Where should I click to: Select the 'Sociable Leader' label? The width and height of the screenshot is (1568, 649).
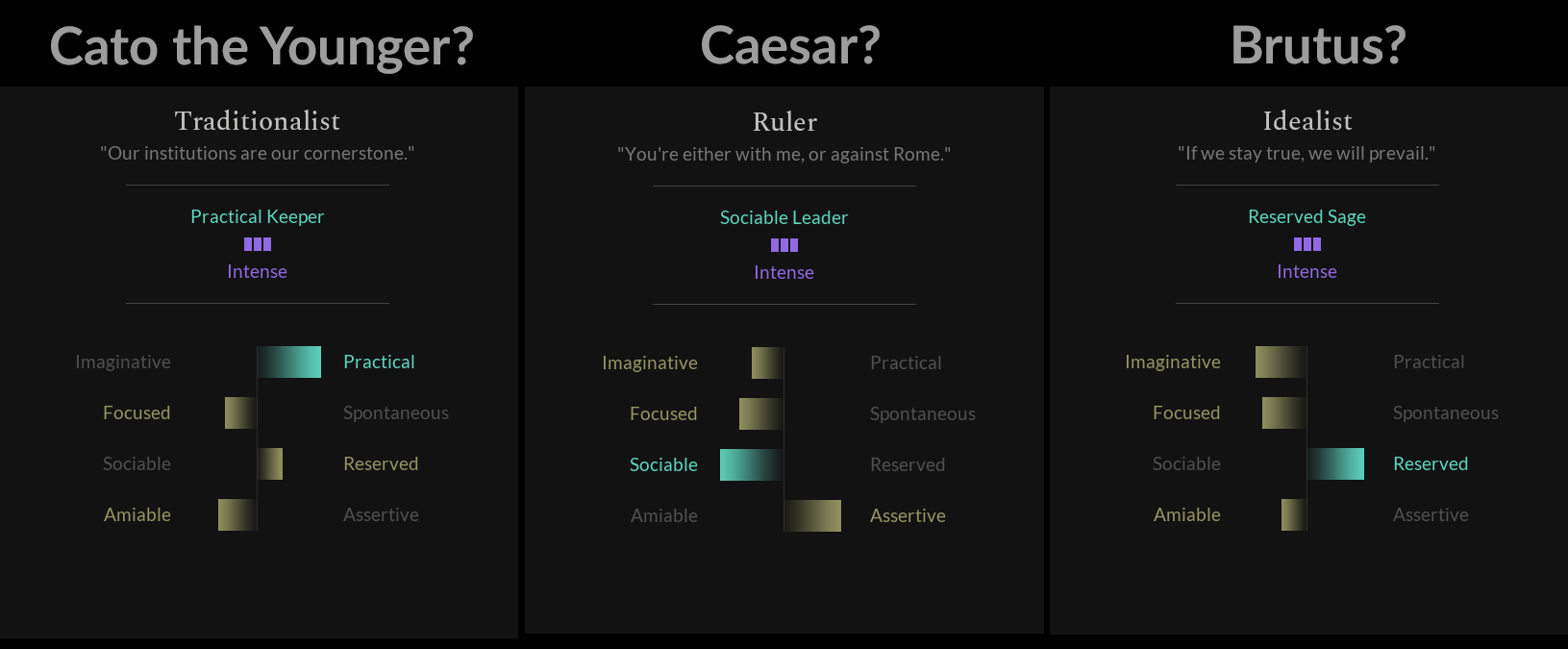click(x=784, y=217)
